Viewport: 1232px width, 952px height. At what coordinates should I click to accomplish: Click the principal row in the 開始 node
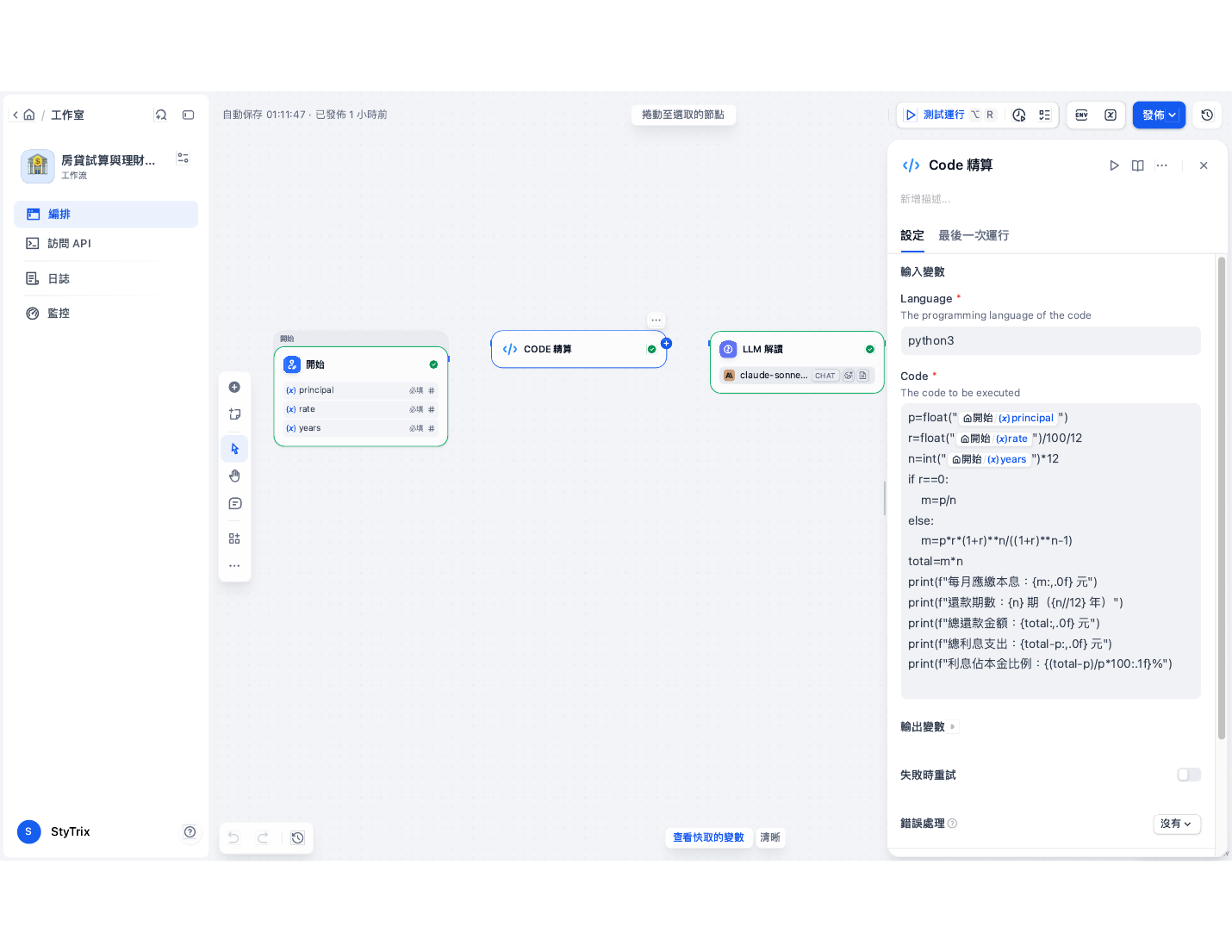(x=360, y=390)
